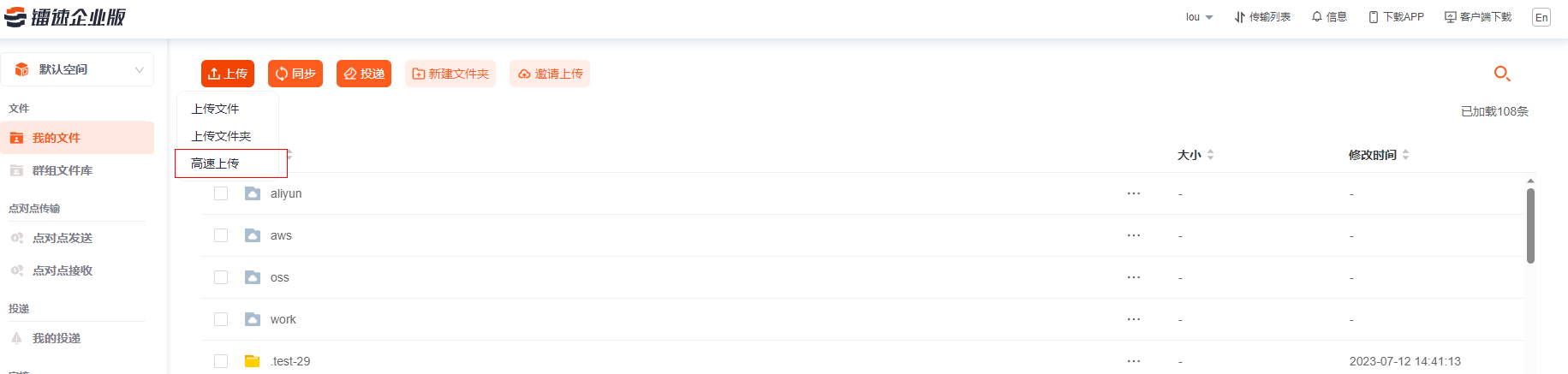Viewport: 1568px width, 374px height.
Task: Click the sync (同步) button
Action: click(x=295, y=74)
